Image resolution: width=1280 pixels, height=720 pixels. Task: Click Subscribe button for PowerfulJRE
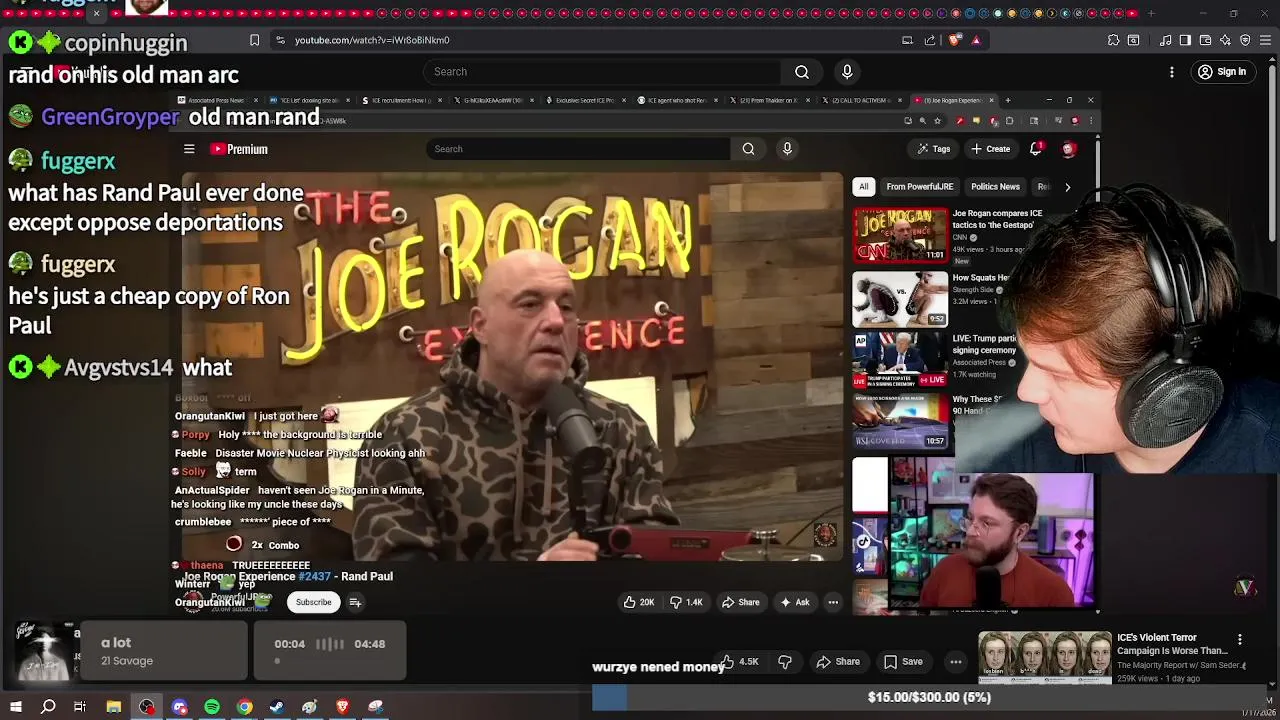click(x=313, y=602)
